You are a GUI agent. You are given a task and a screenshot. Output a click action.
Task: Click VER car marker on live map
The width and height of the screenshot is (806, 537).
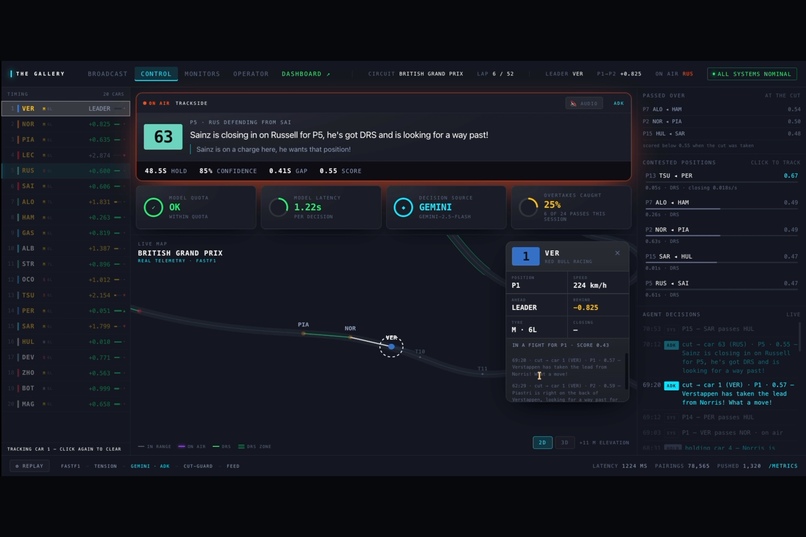point(392,347)
